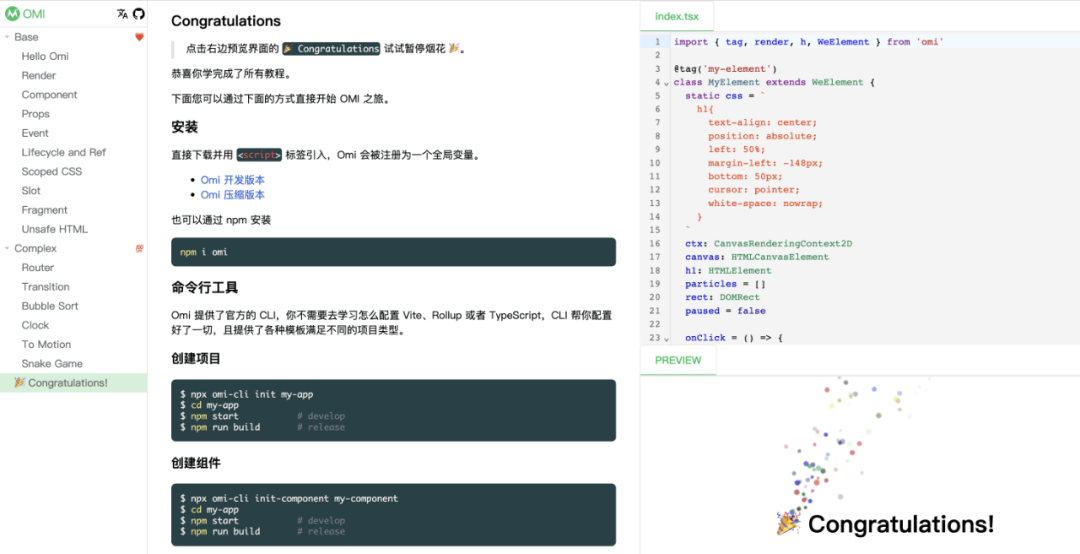Viewport: 1080px width, 554px height.
Task: Open the Props tutorial
Action: coord(35,114)
